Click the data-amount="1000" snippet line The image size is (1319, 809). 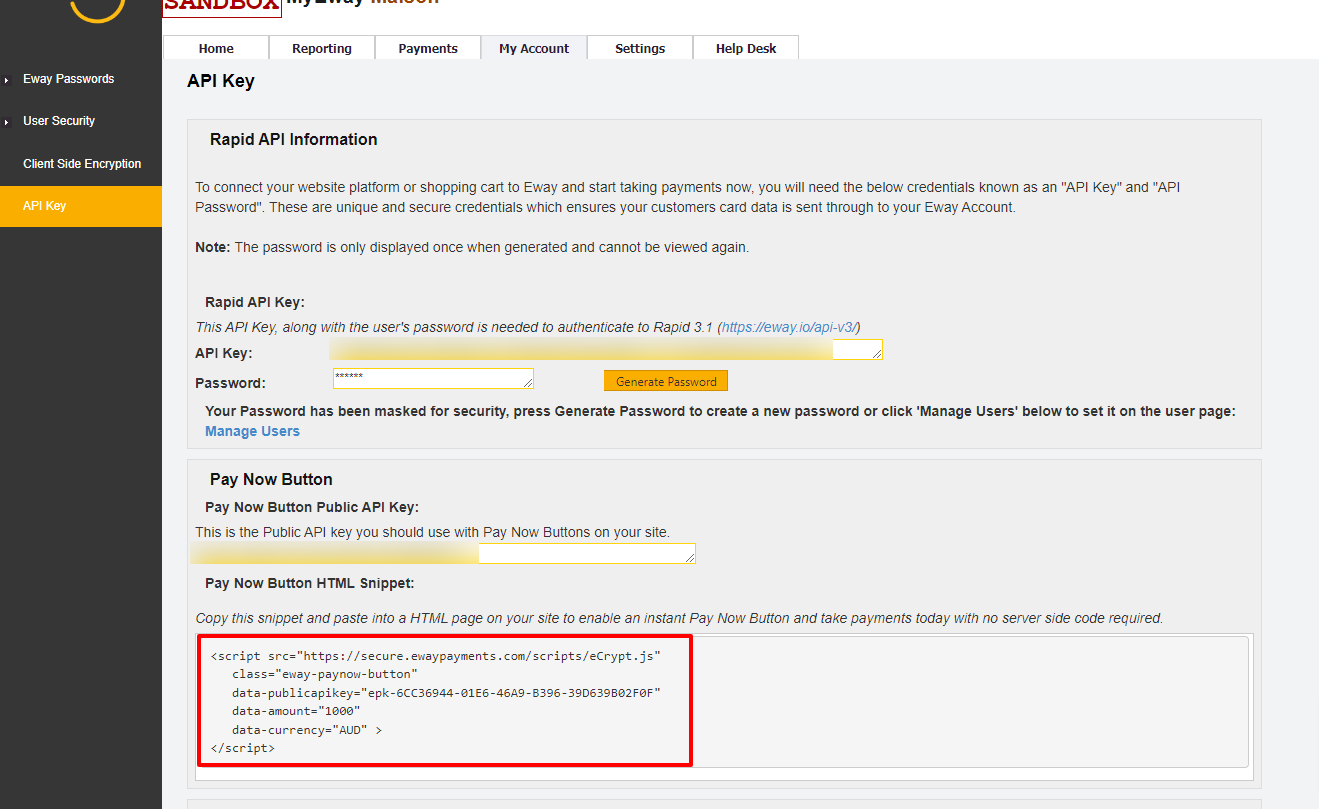[296, 711]
